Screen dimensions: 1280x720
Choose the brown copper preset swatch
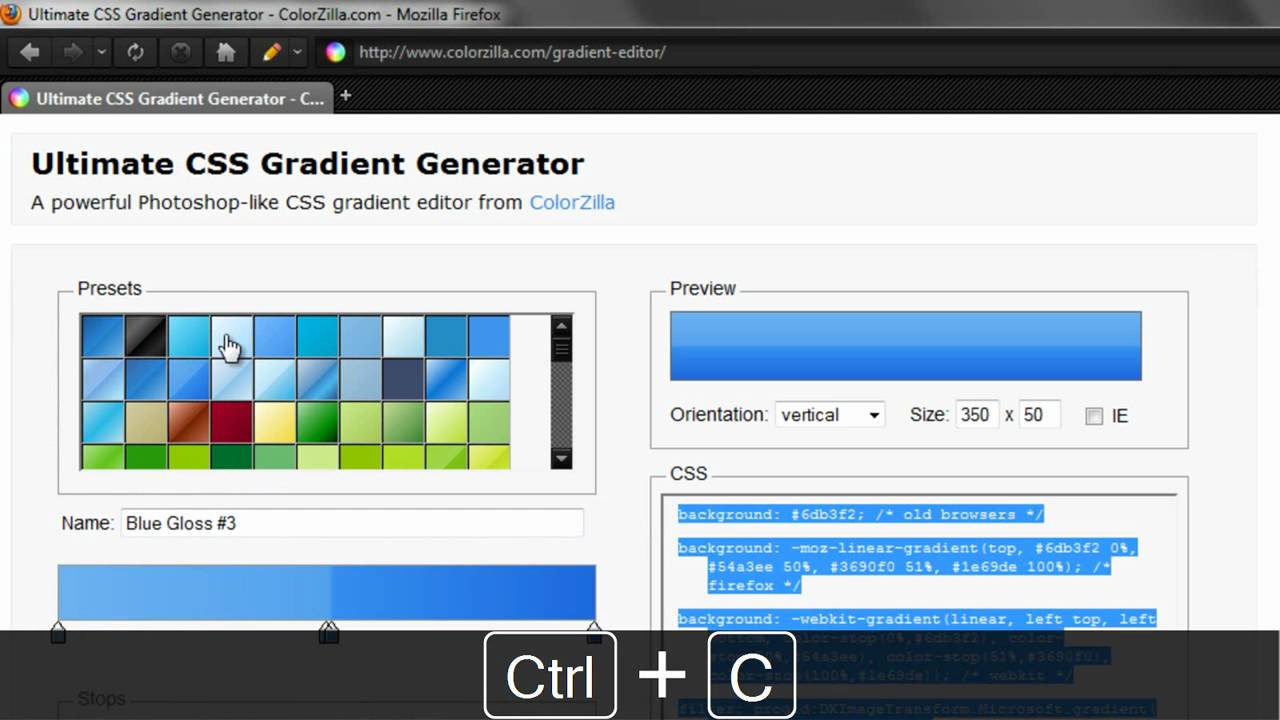(x=188, y=422)
